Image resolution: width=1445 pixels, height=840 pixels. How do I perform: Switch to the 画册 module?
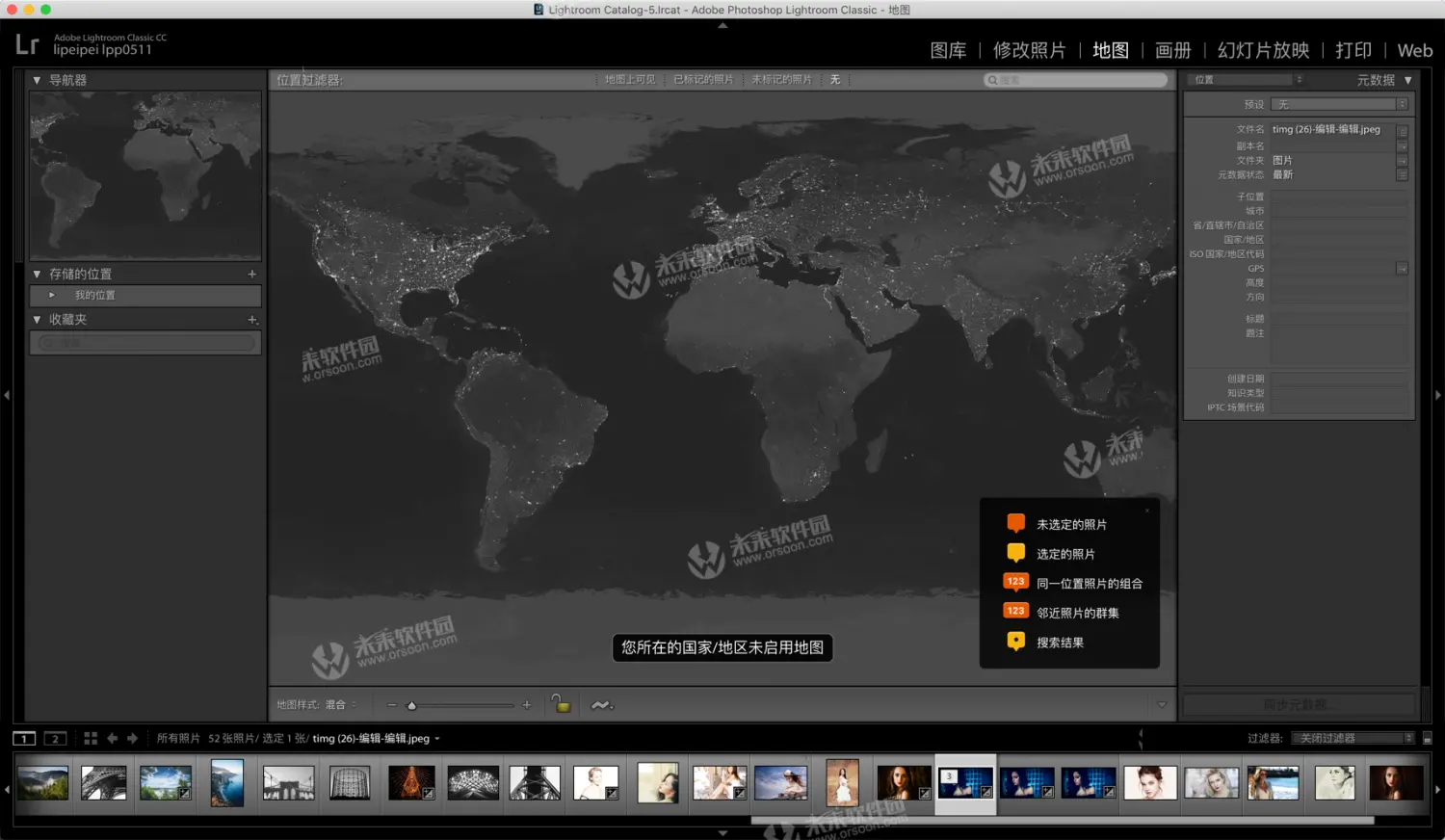point(1173,50)
